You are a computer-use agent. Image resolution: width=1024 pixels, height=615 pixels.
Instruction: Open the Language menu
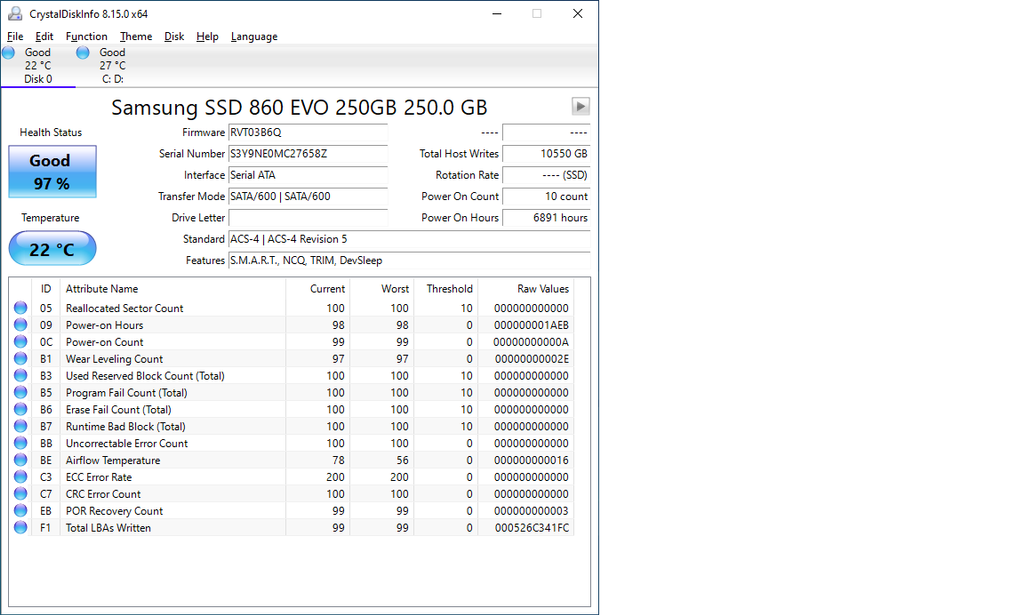click(254, 37)
